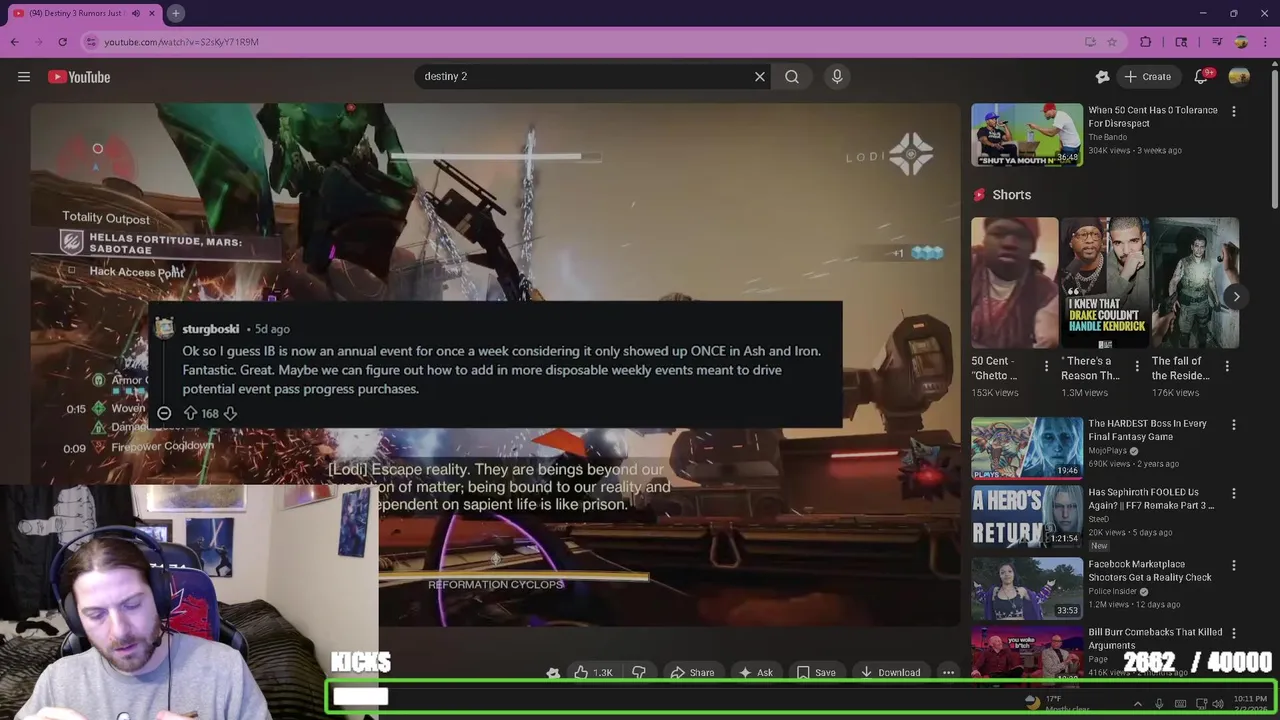
Task: Open the browser extensions puzzle icon
Action: click(1146, 42)
